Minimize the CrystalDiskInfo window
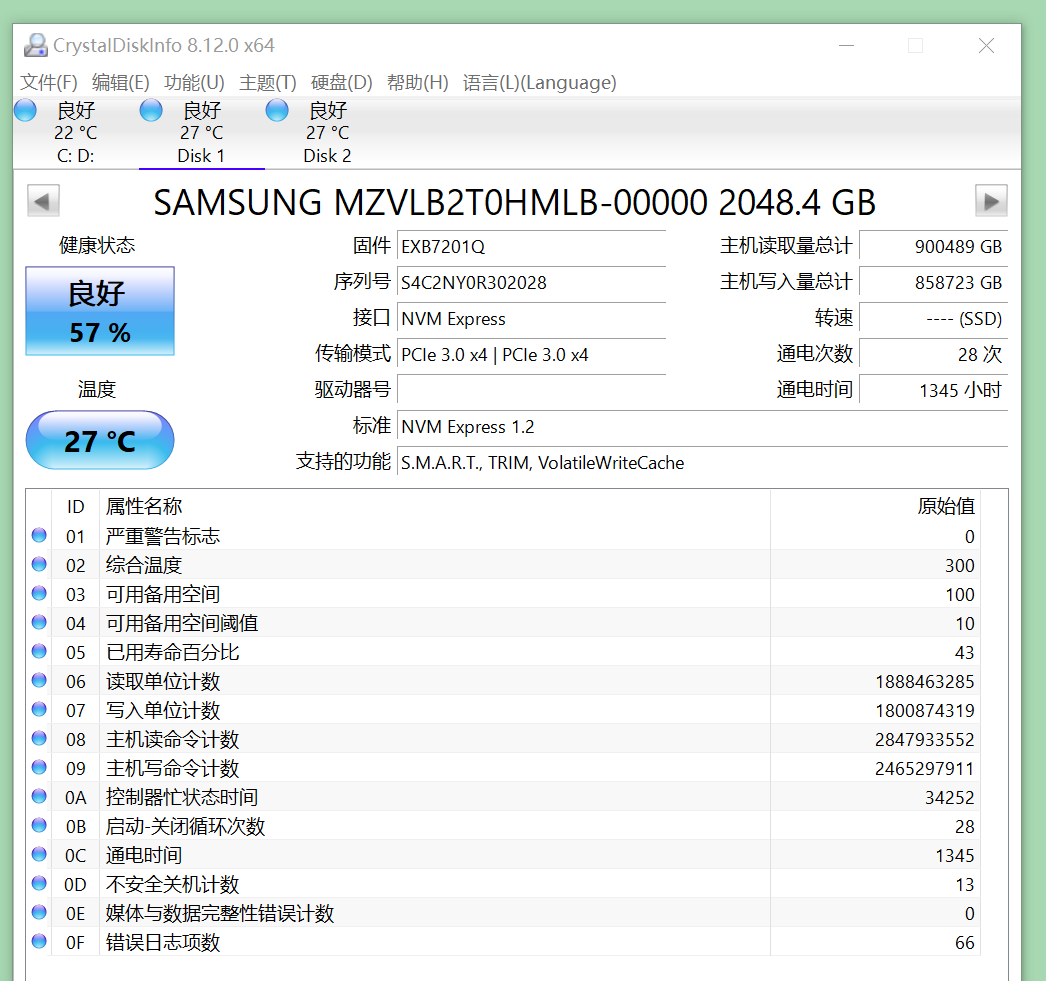The width and height of the screenshot is (1046, 981). (847, 45)
